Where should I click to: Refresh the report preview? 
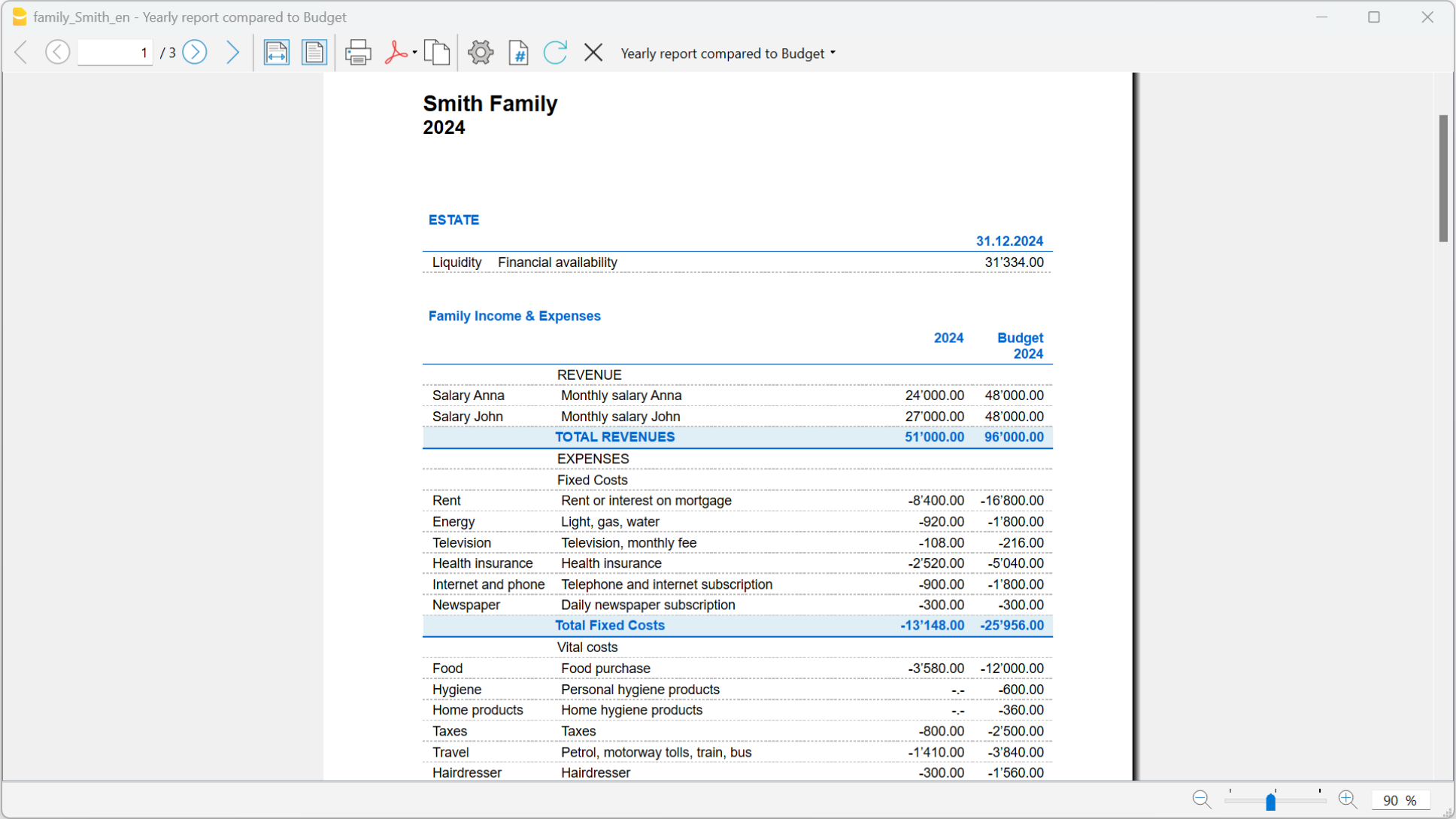click(x=555, y=53)
